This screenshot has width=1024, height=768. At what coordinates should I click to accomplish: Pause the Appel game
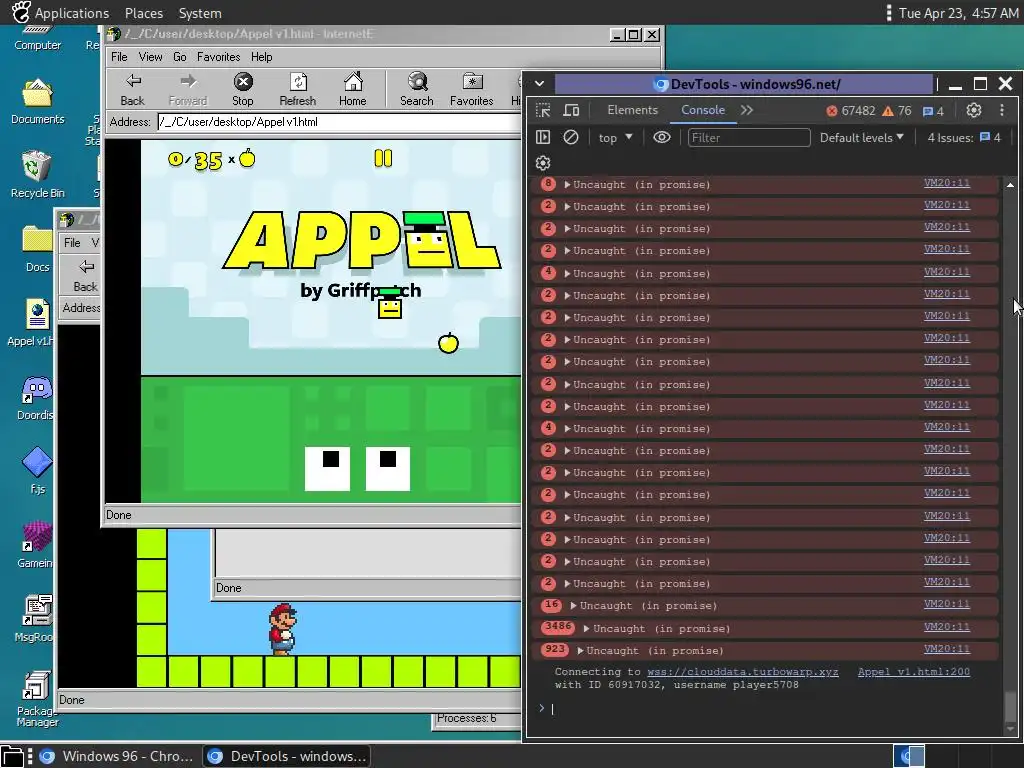point(383,158)
